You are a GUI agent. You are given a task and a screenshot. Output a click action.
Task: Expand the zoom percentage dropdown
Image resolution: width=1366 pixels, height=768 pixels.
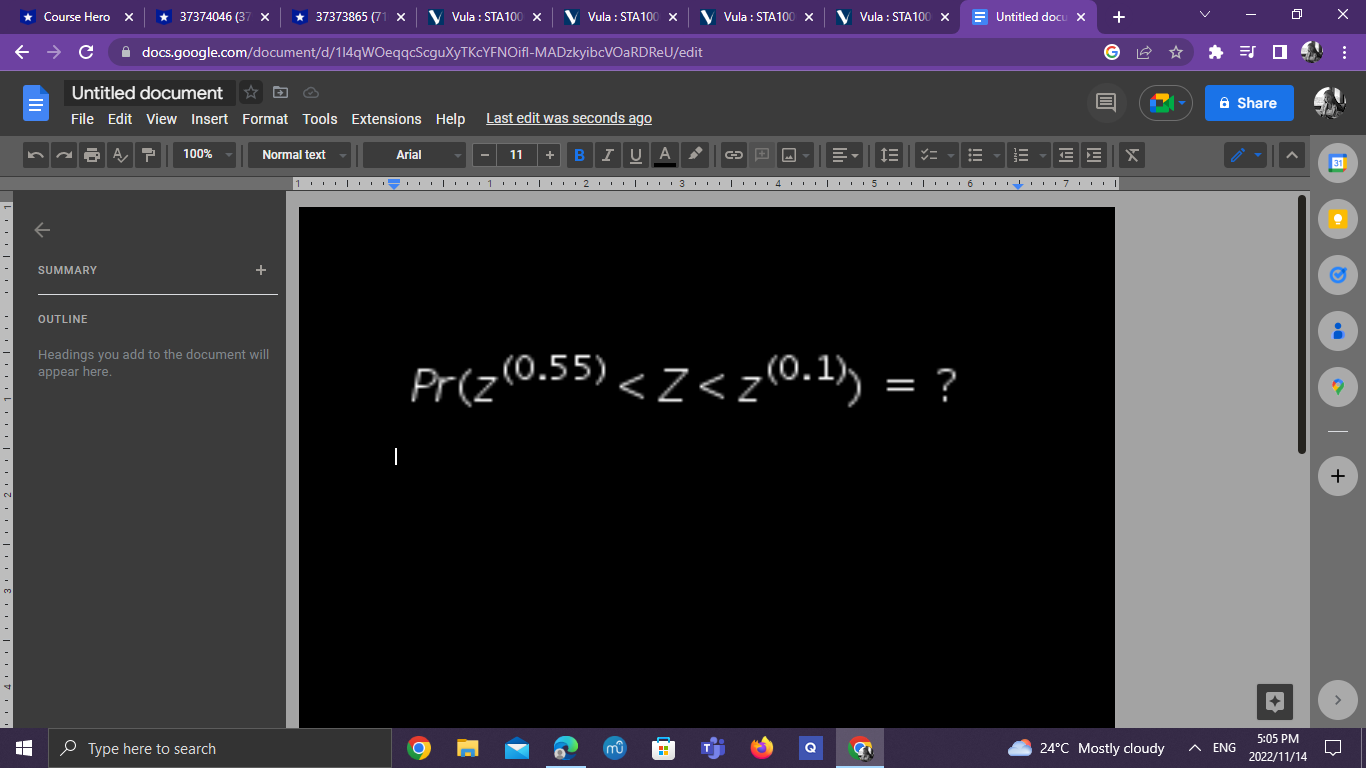[204, 155]
